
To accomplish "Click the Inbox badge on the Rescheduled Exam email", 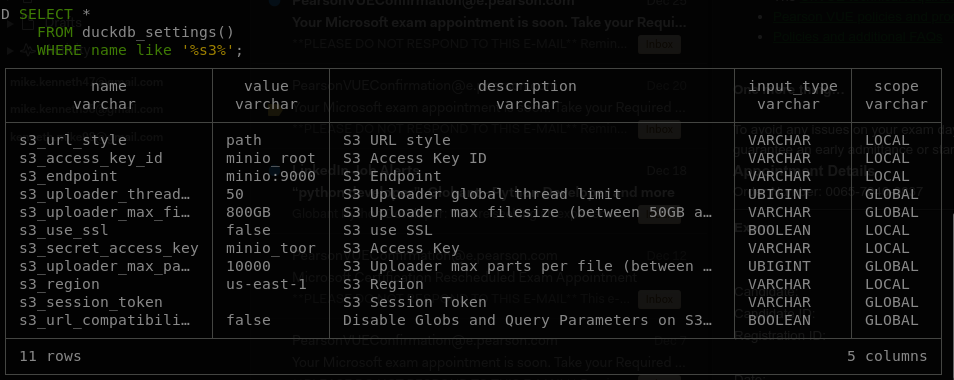I will [659, 299].
